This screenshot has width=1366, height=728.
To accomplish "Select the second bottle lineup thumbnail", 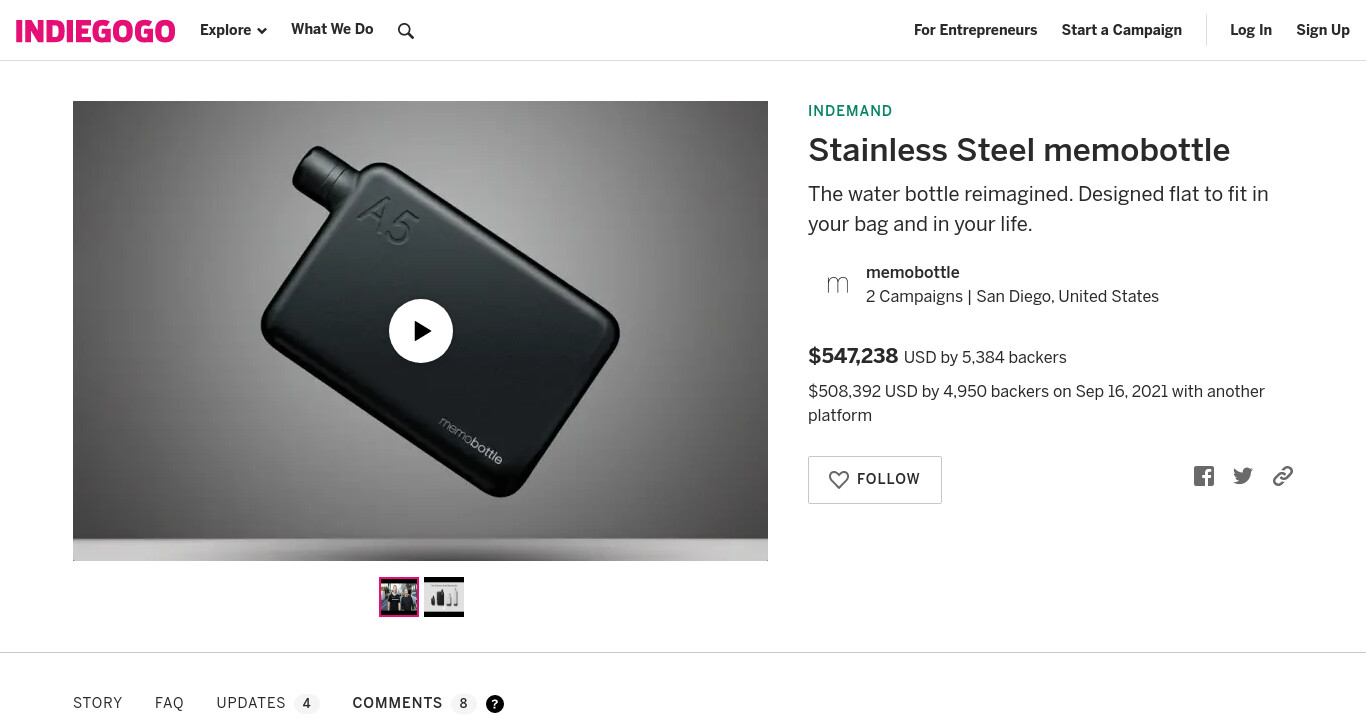I will [444, 597].
